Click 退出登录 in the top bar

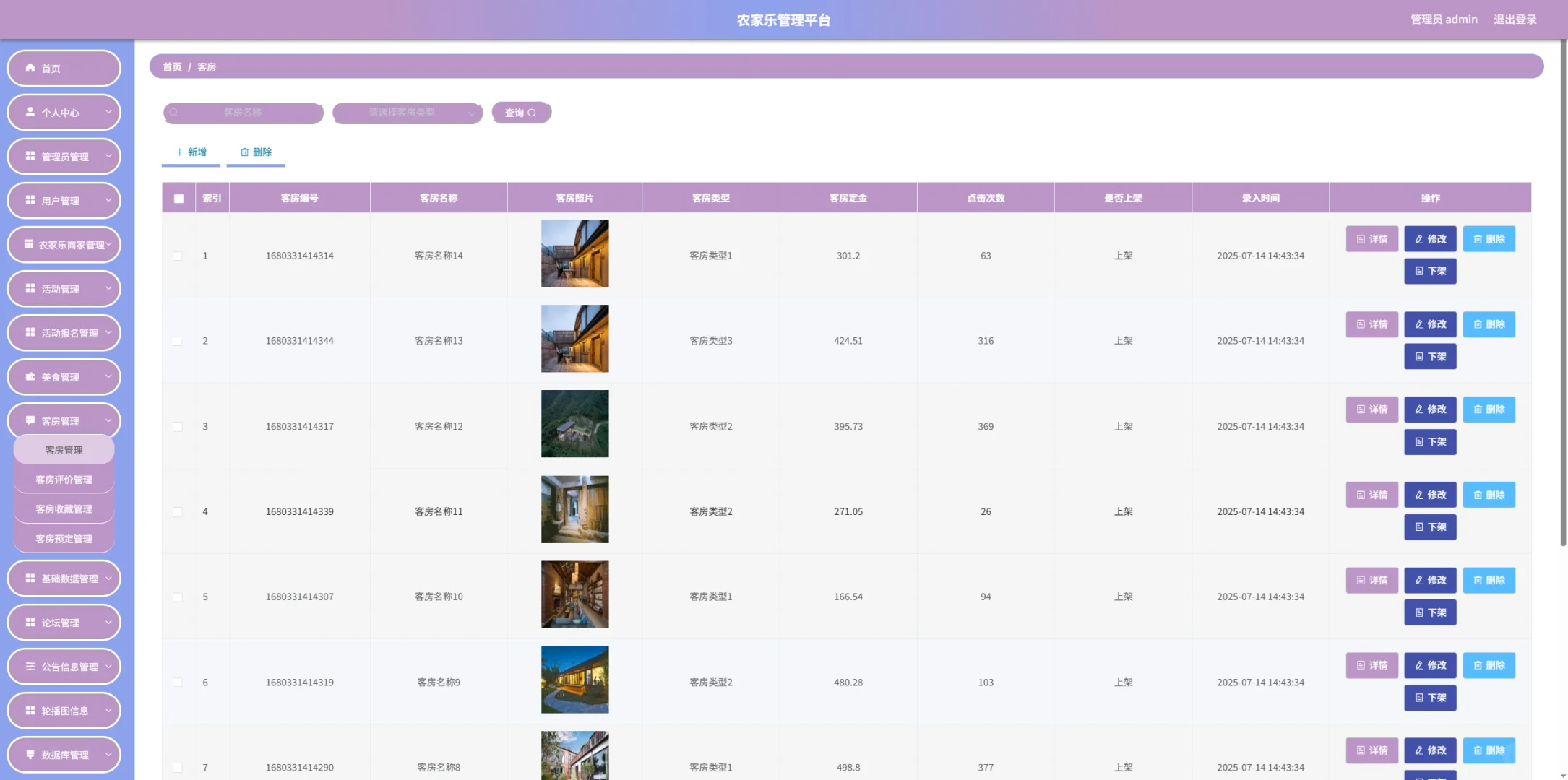(1515, 19)
